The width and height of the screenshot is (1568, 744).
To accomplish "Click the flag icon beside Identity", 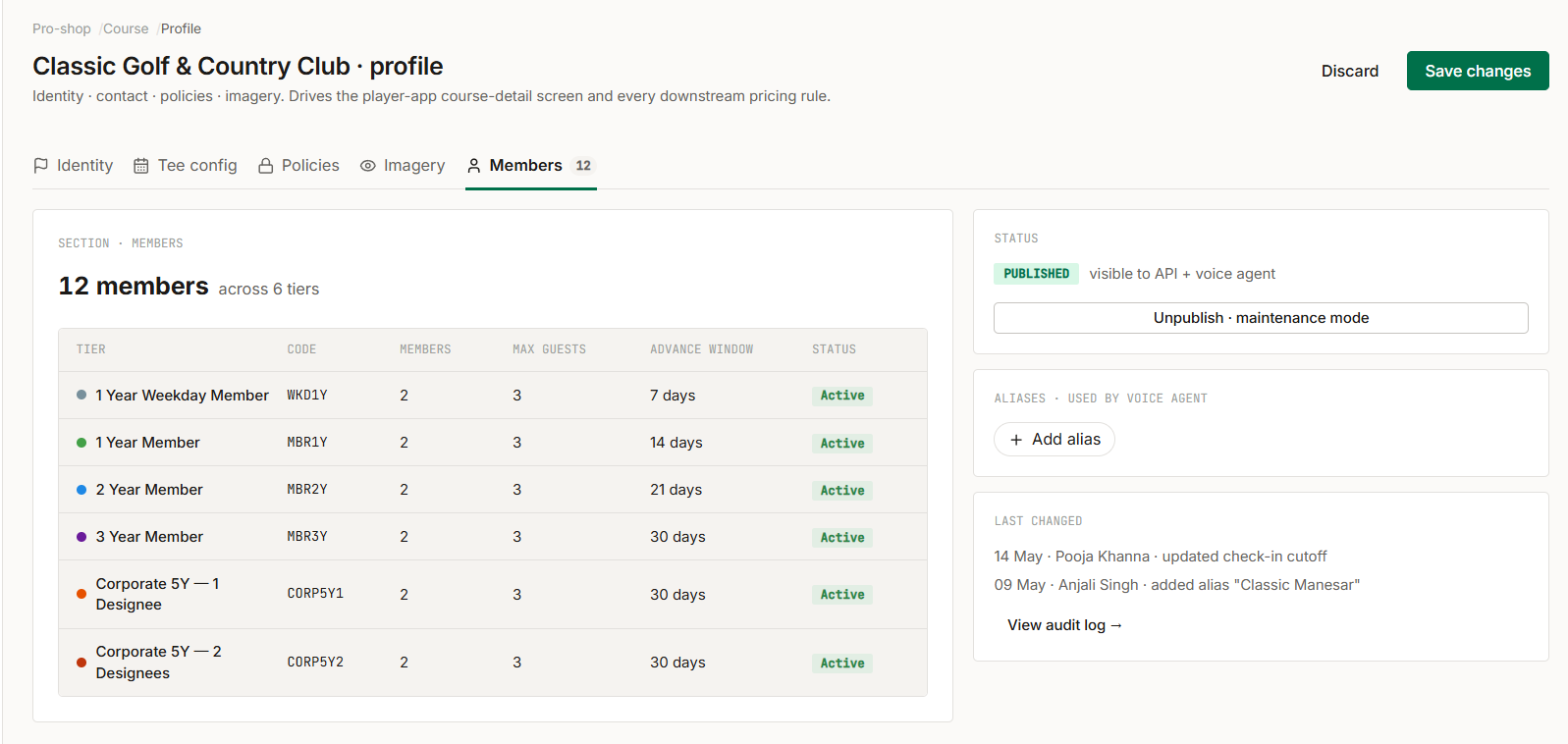I will click(x=40, y=166).
